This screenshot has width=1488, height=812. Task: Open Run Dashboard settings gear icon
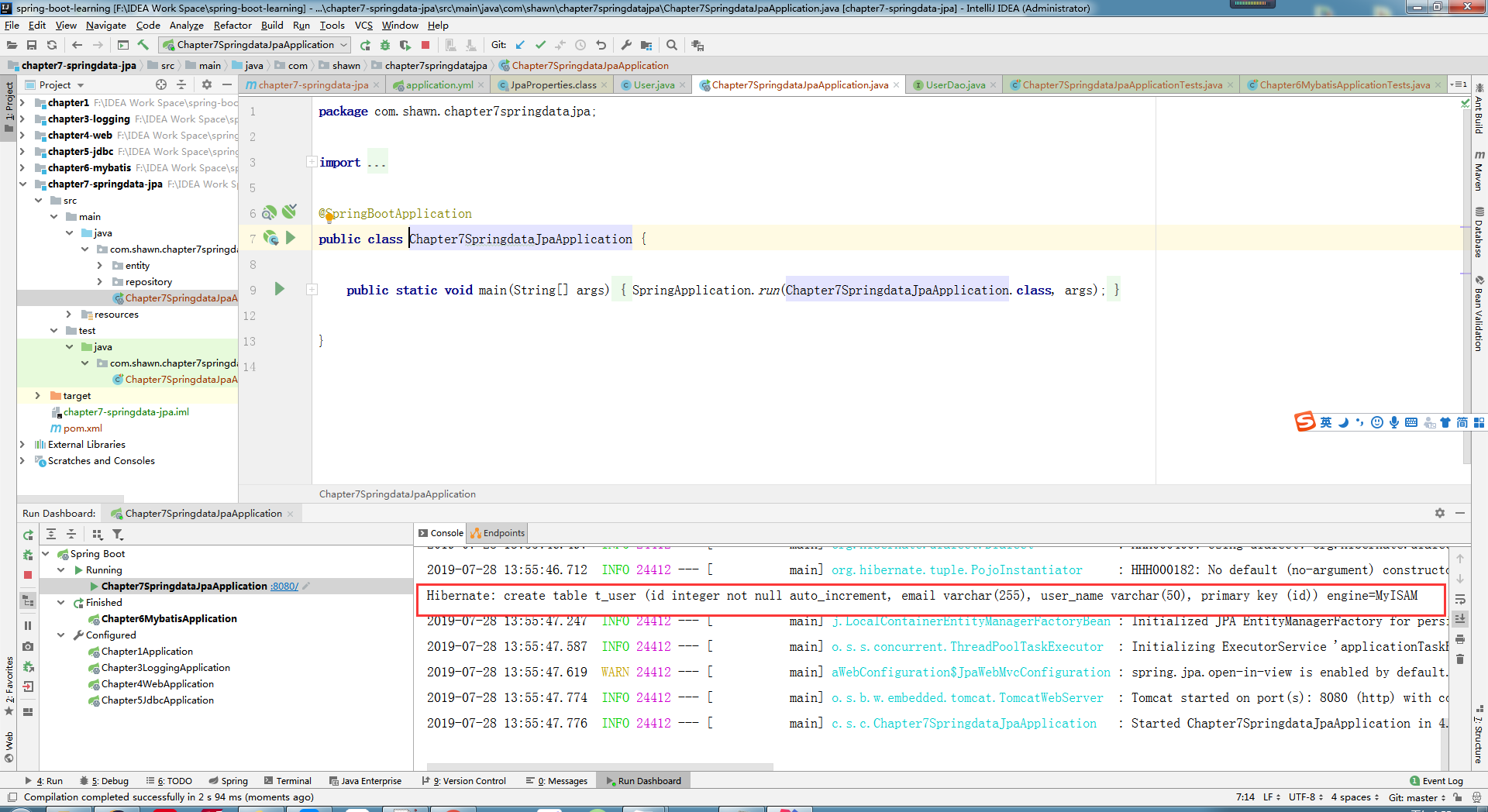(1440, 513)
